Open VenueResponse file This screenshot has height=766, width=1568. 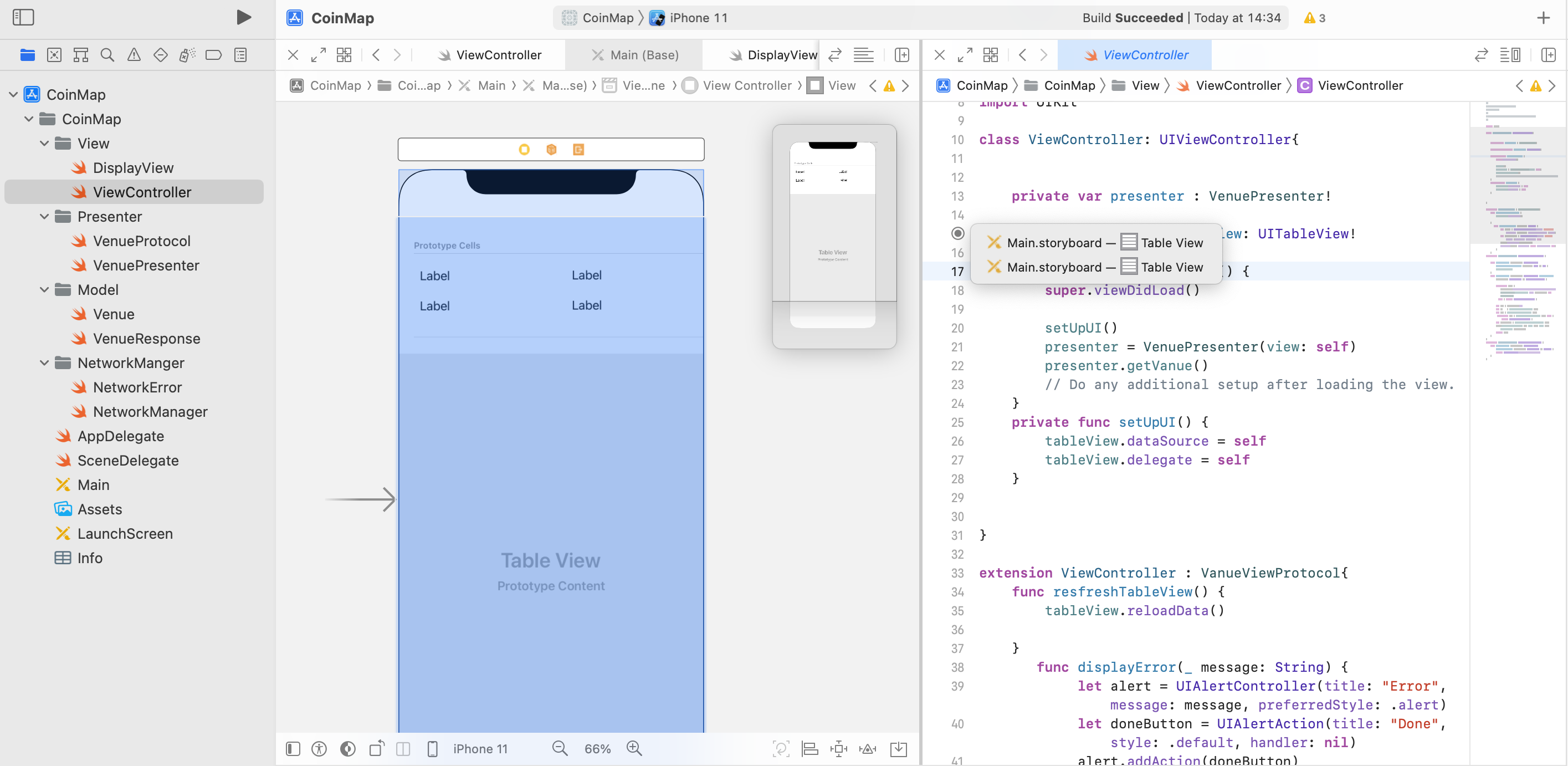(x=147, y=338)
